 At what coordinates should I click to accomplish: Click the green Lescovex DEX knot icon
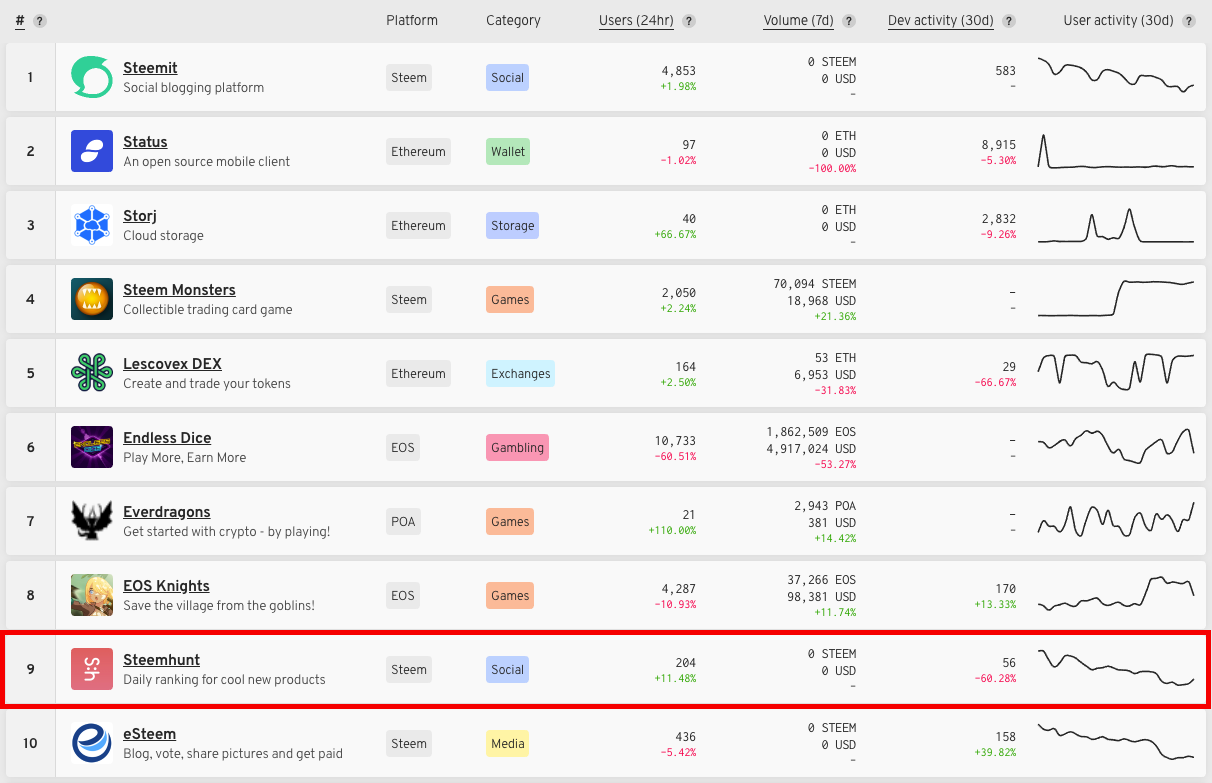[x=92, y=373]
